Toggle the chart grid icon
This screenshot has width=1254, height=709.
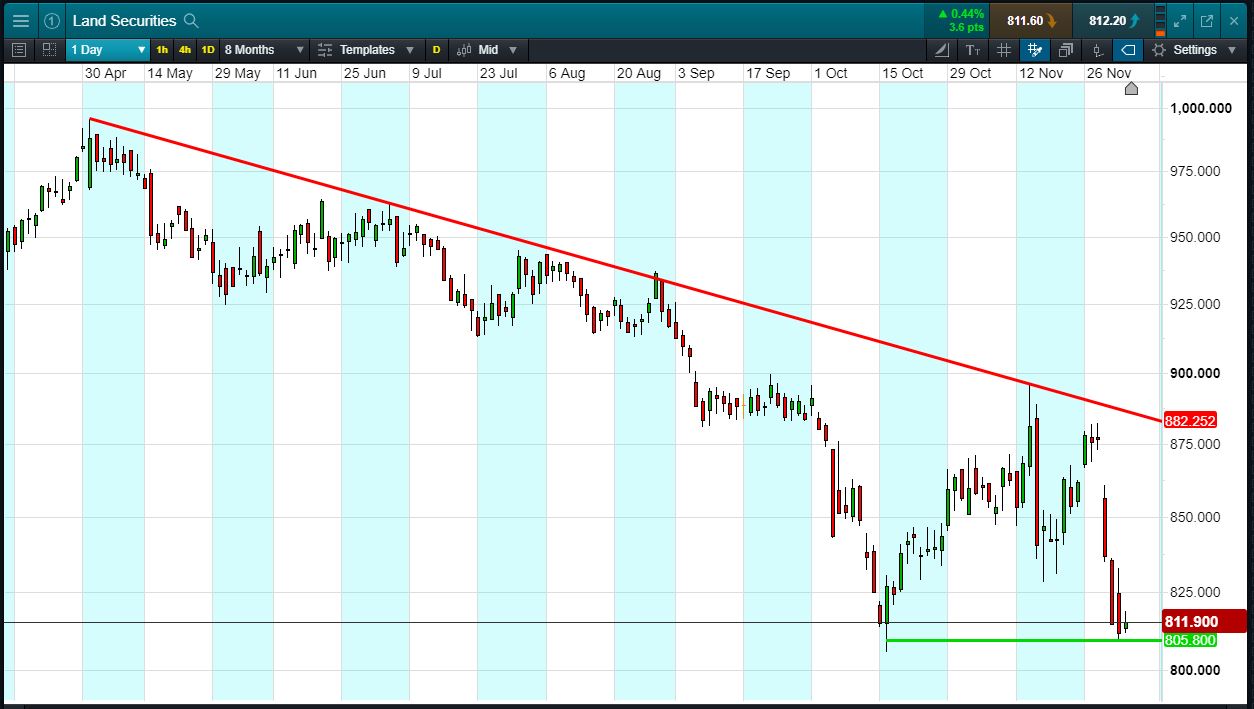point(1004,49)
